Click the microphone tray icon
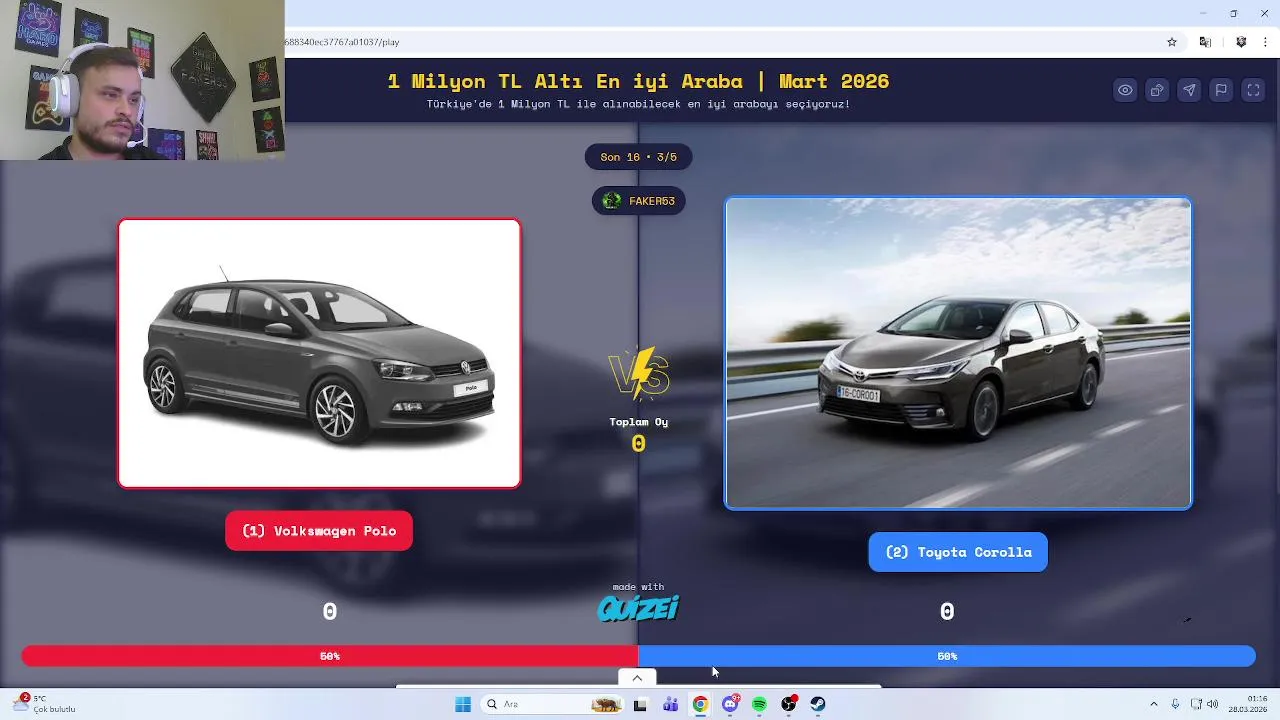The width and height of the screenshot is (1280, 720). (x=1175, y=704)
